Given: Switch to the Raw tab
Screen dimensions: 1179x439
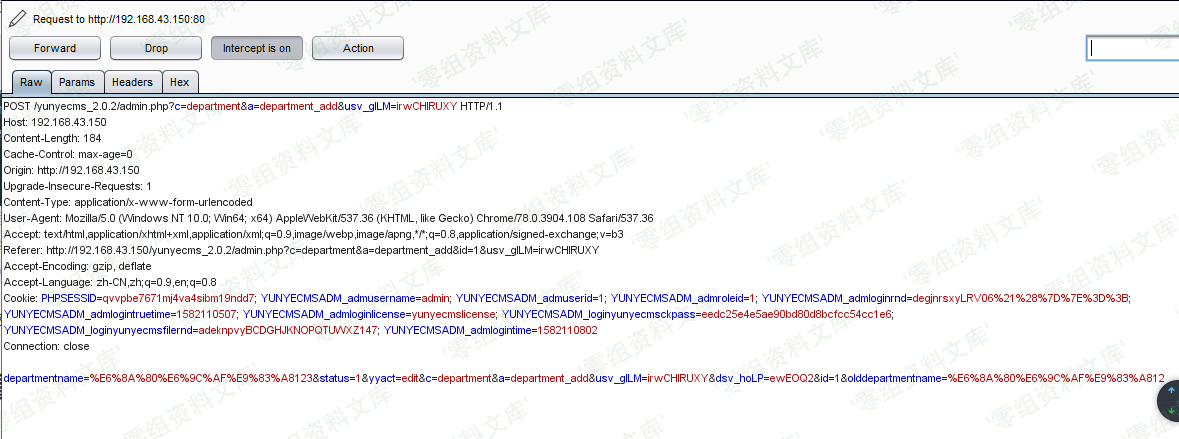Looking at the screenshot, I should [x=31, y=83].
